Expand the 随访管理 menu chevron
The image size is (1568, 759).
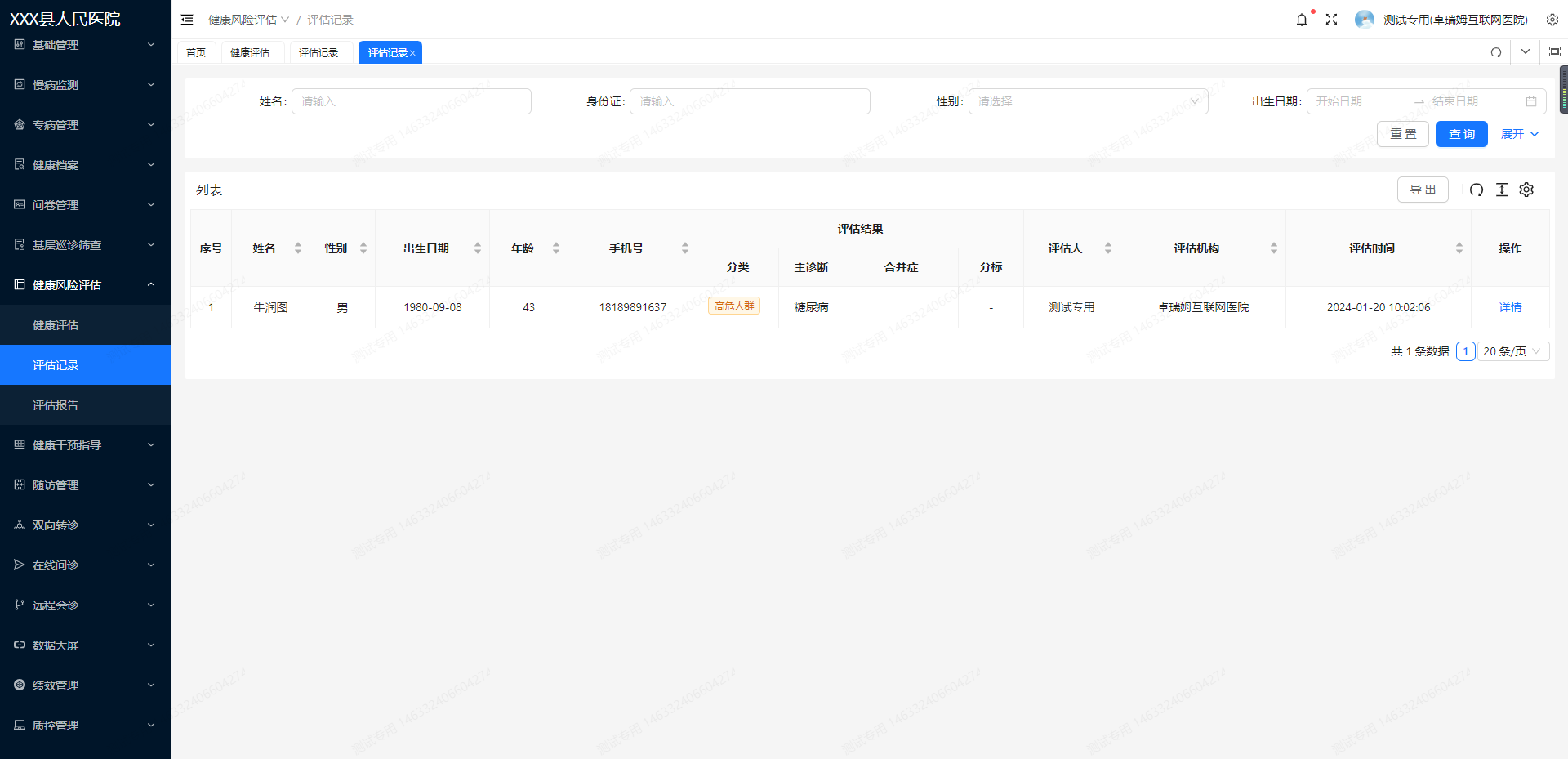pos(151,484)
